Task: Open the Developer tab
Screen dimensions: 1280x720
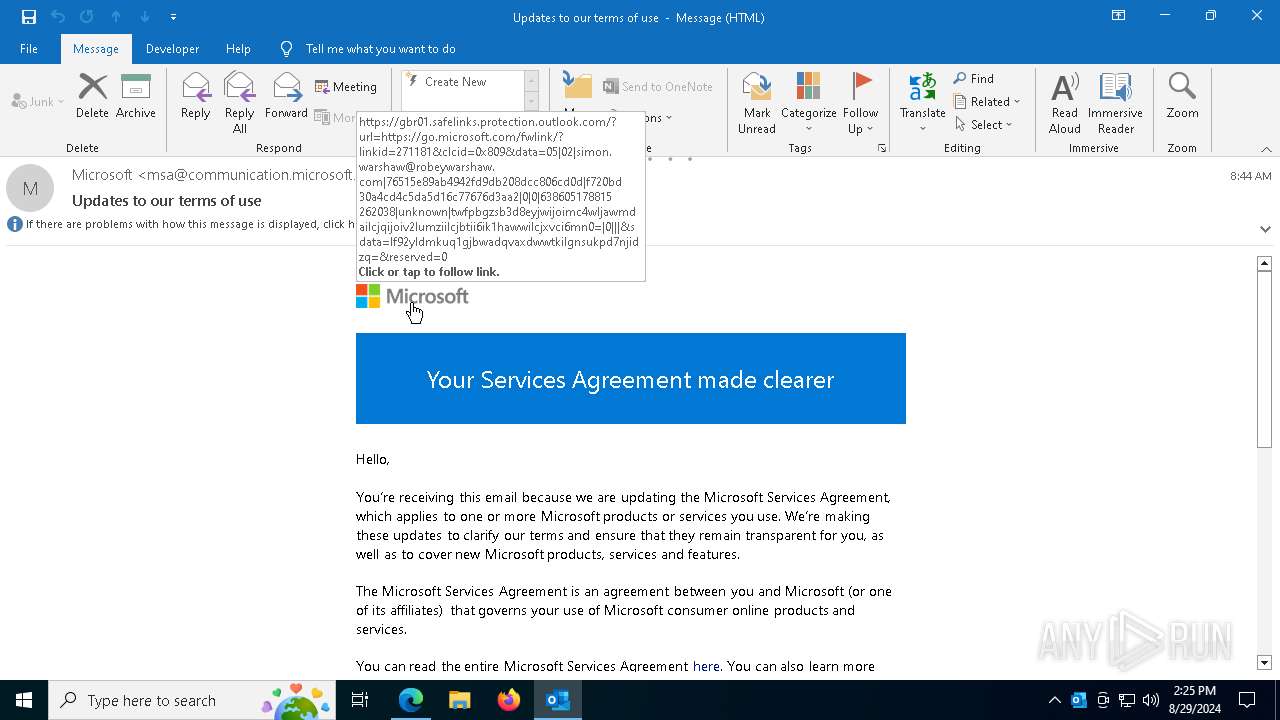Action: point(172,49)
